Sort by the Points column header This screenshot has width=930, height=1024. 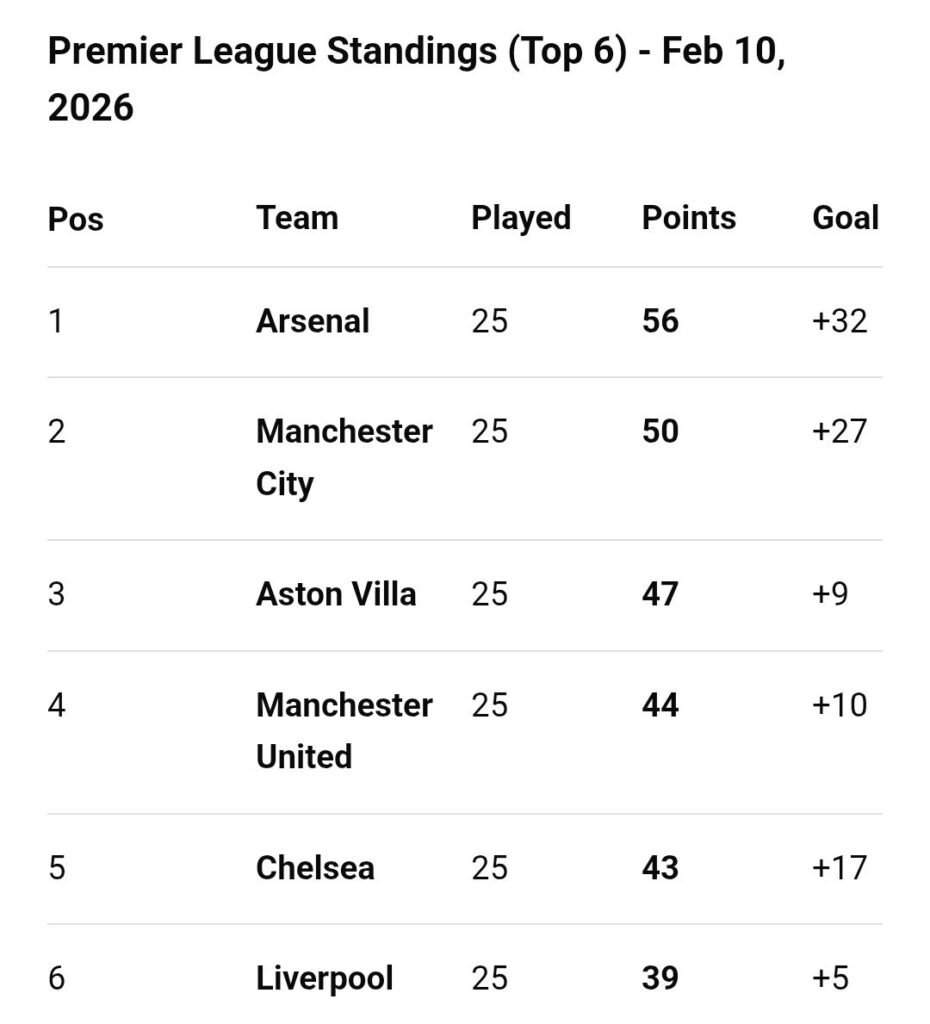click(688, 218)
